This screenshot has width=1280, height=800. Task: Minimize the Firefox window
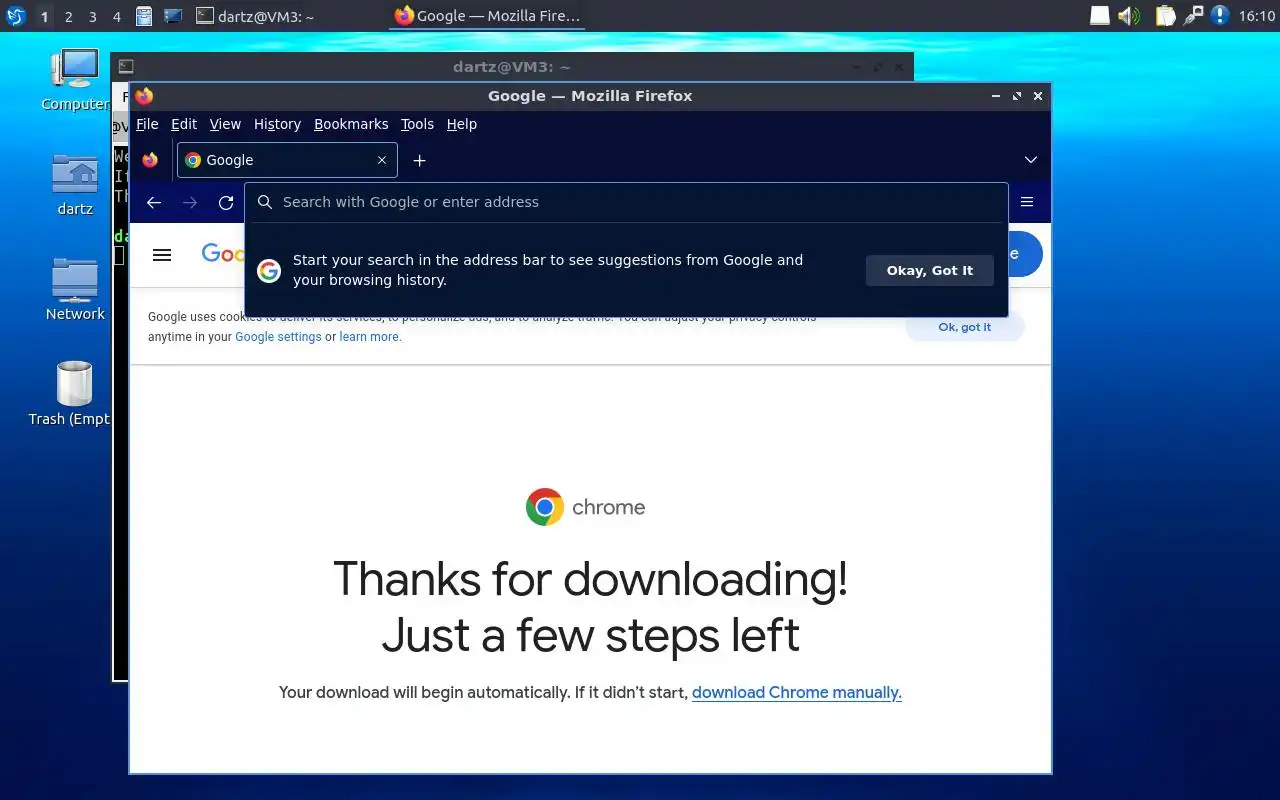pyautogui.click(x=996, y=96)
